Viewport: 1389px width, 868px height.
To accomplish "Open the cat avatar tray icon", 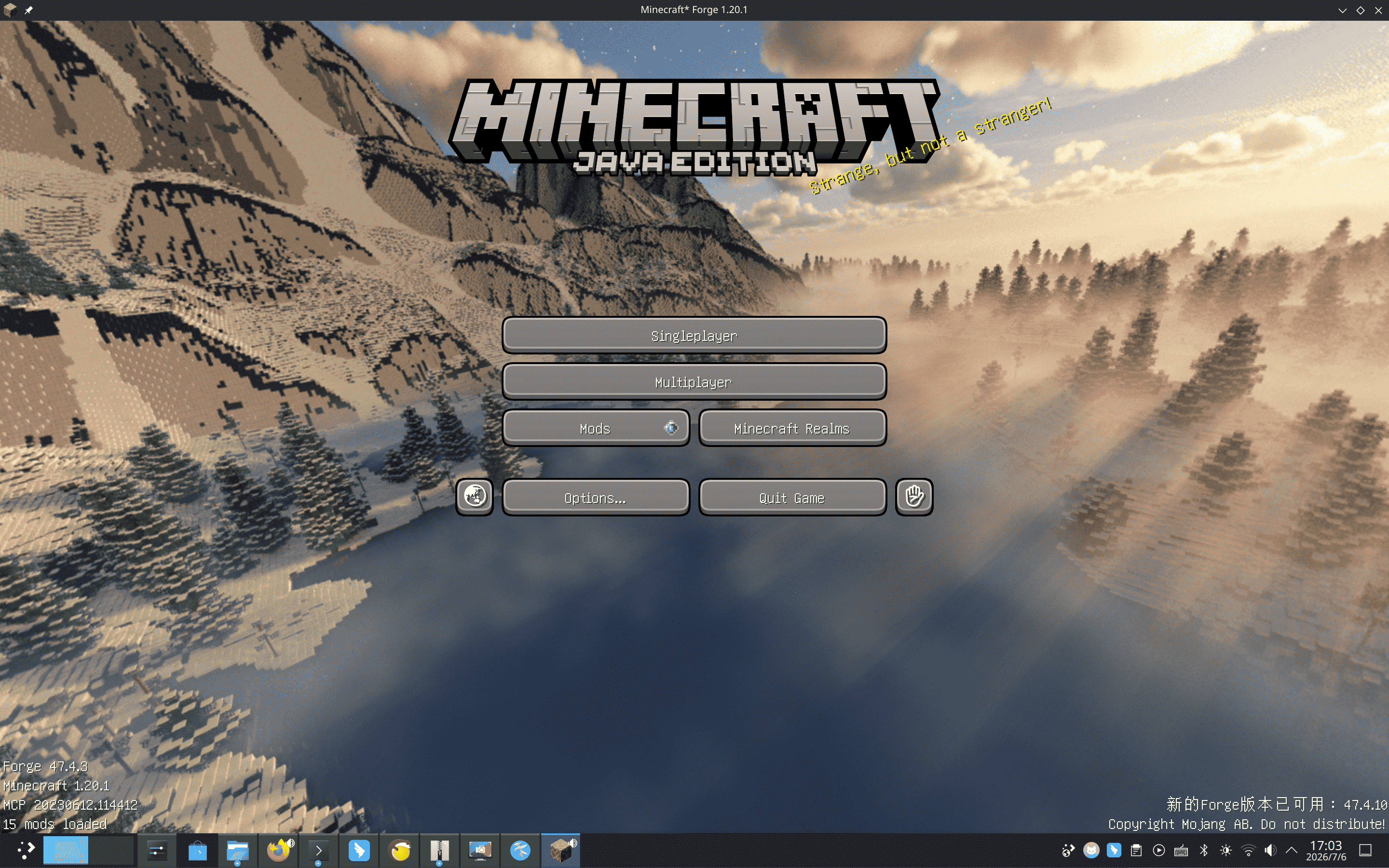I will click(1091, 850).
